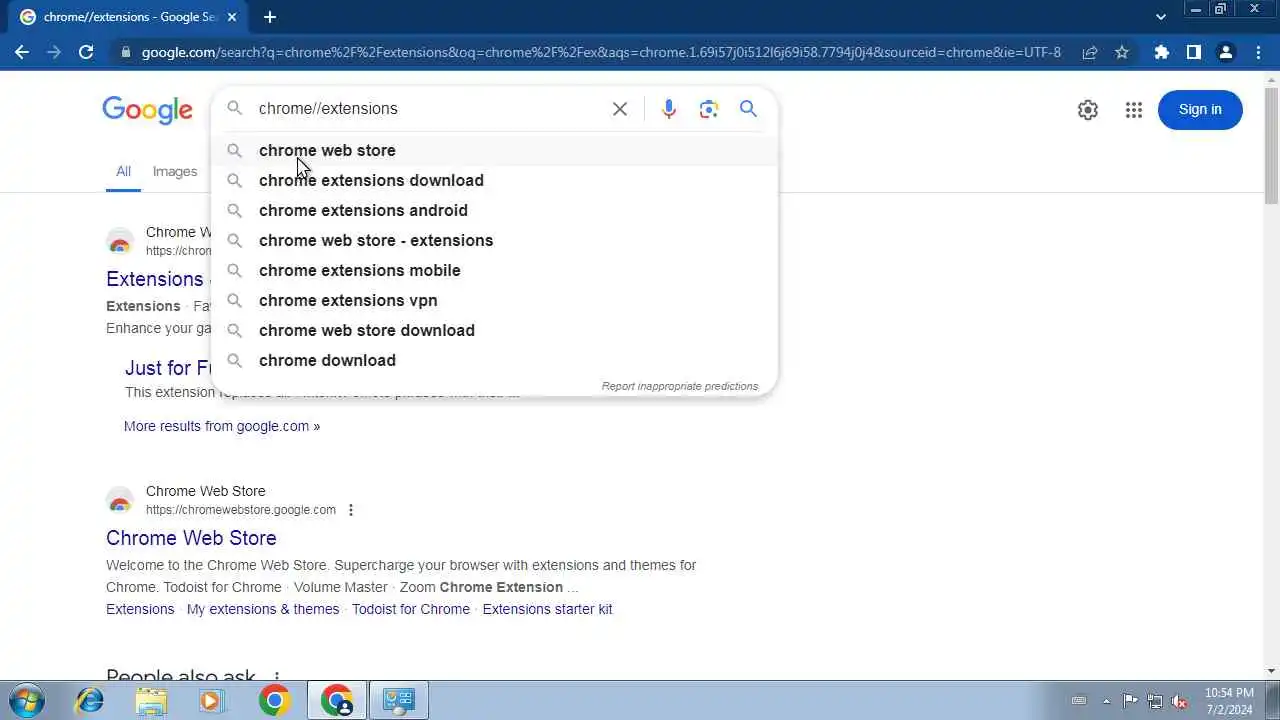Click the Google logo
1280x720 pixels.
[x=147, y=110]
